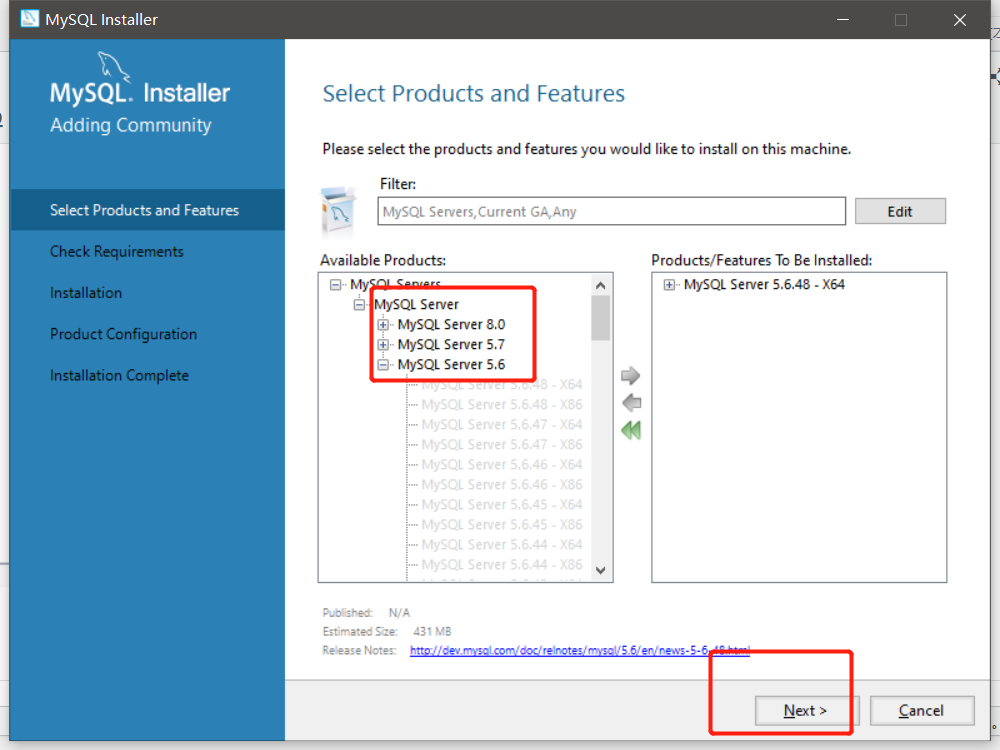
Task: Select MySQL Server 8.0 tree item
Action: coord(451,325)
